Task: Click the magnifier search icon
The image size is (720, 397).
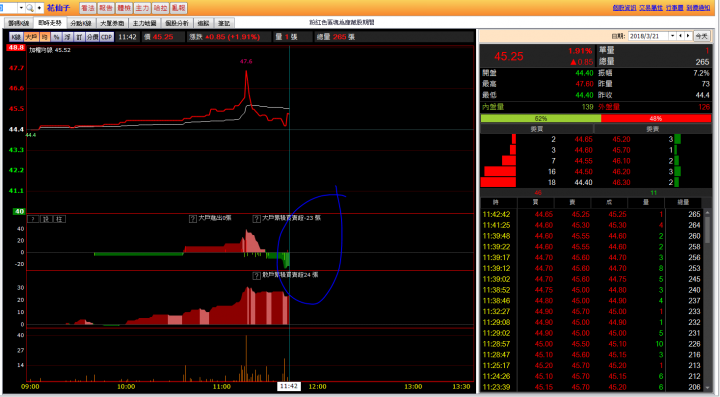Action: point(30,8)
